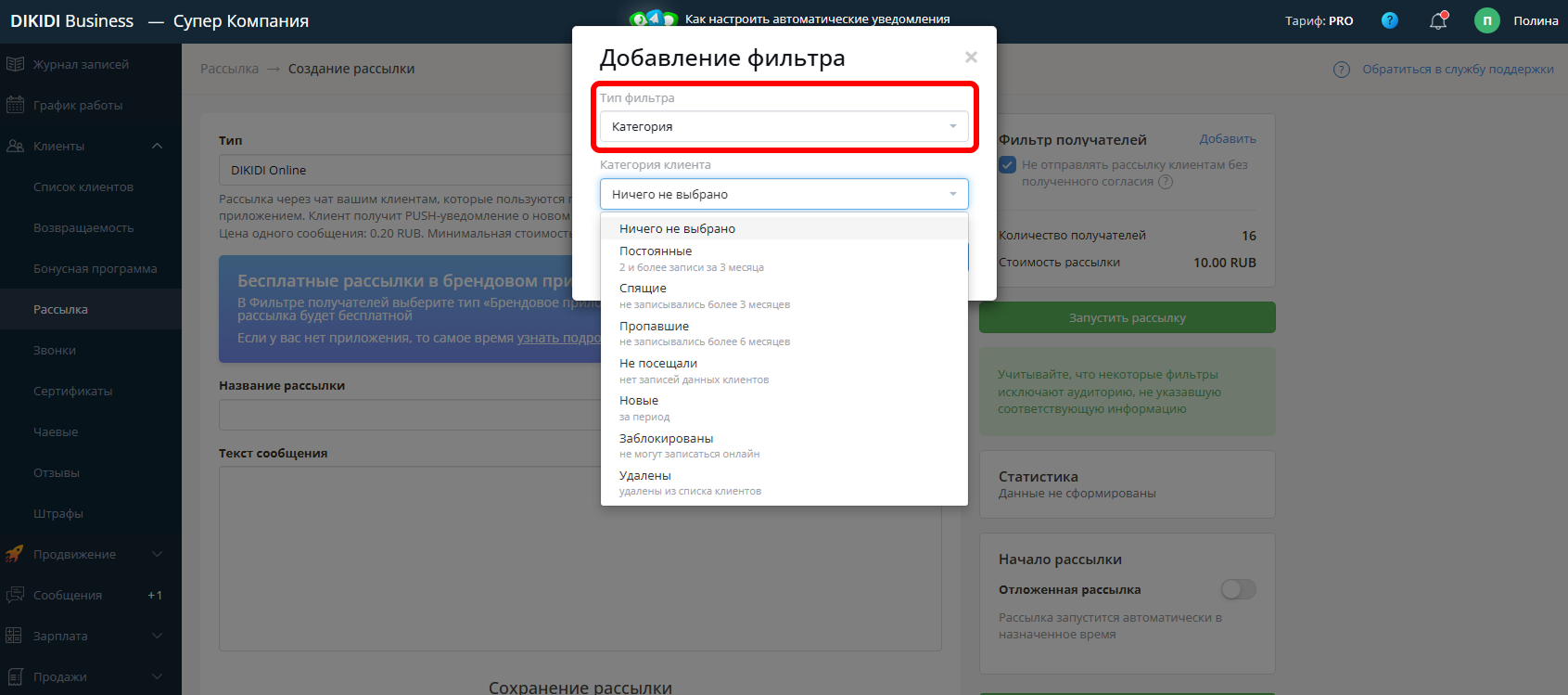This screenshot has width=1568, height=695.
Task: Uncheck the no-consent clients checkbox
Action: (x=1008, y=165)
